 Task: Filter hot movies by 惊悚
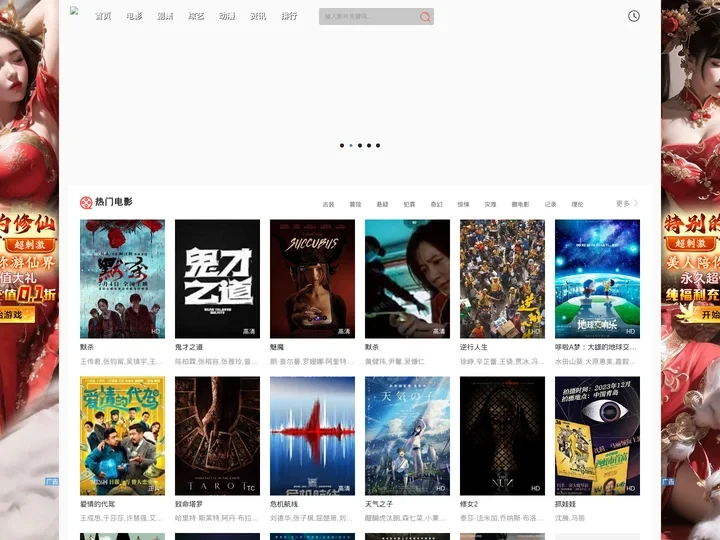pyautogui.click(x=463, y=204)
